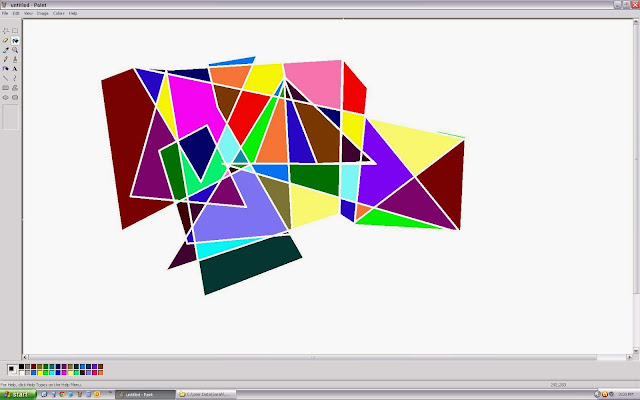Image resolution: width=640 pixels, height=400 pixels.
Task: Click the untitled - Paint taskbar button
Action: pyautogui.click(x=145, y=394)
